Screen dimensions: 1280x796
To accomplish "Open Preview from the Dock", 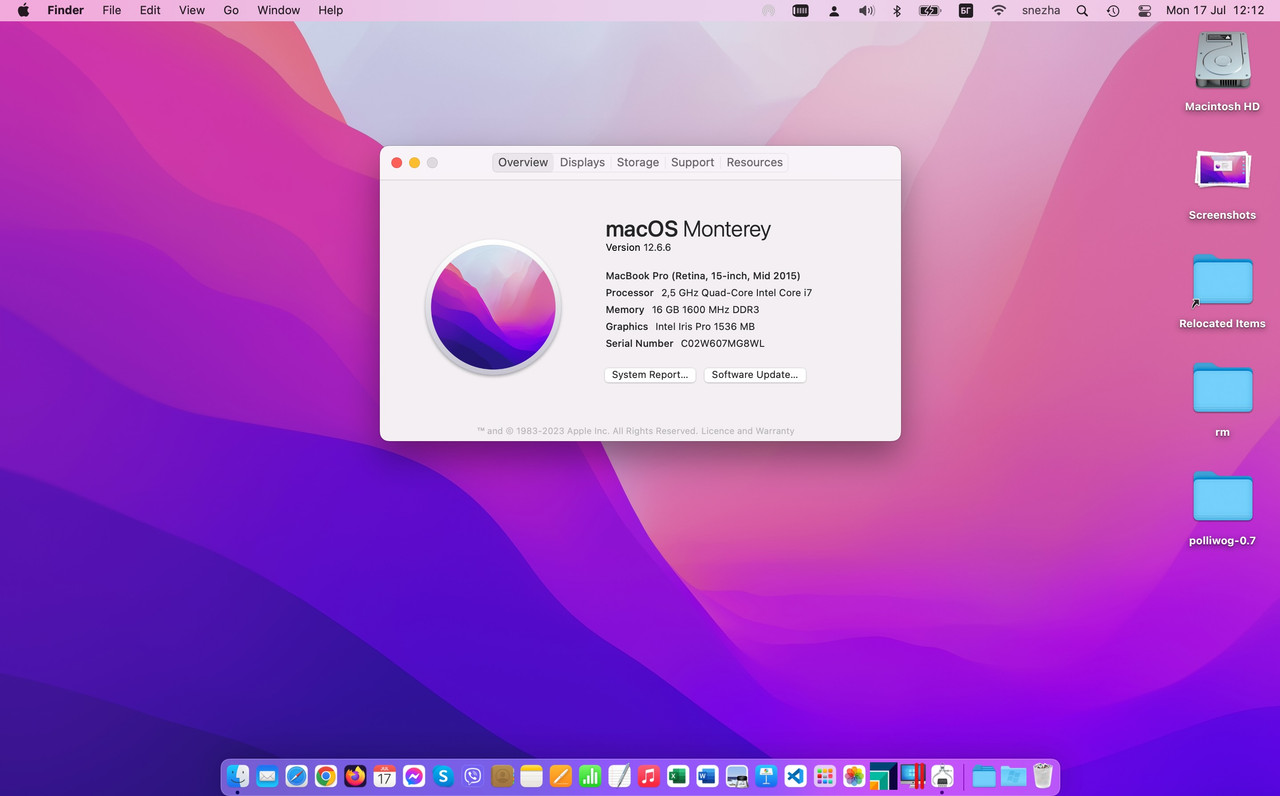I will click(737, 776).
